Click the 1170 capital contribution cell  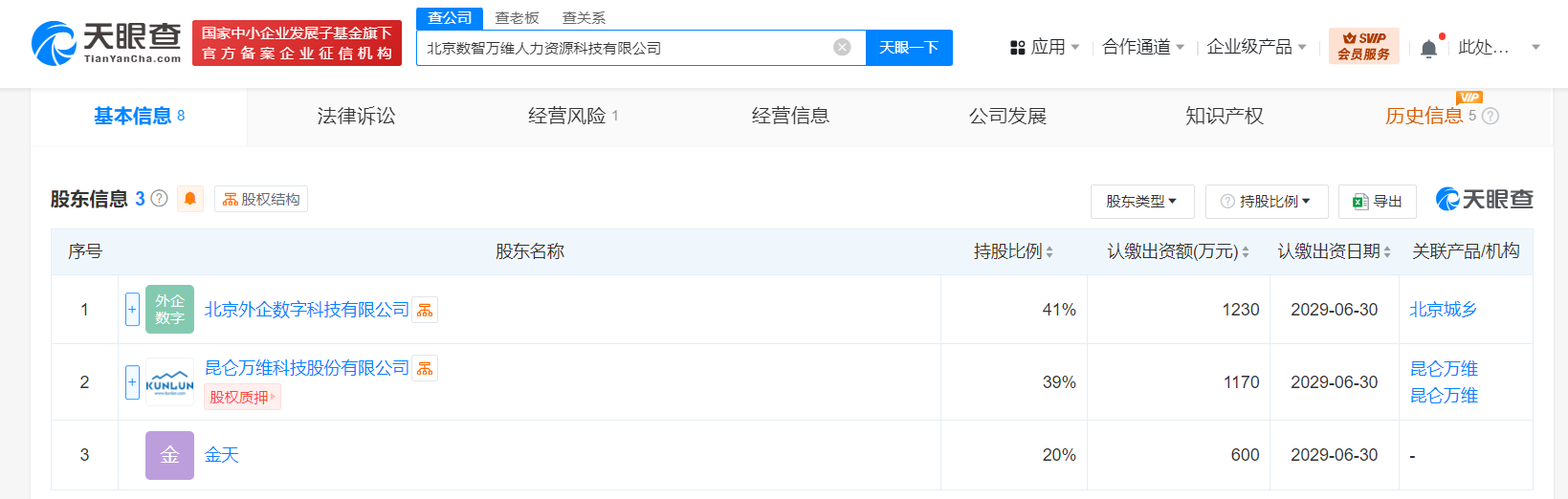[1179, 382]
